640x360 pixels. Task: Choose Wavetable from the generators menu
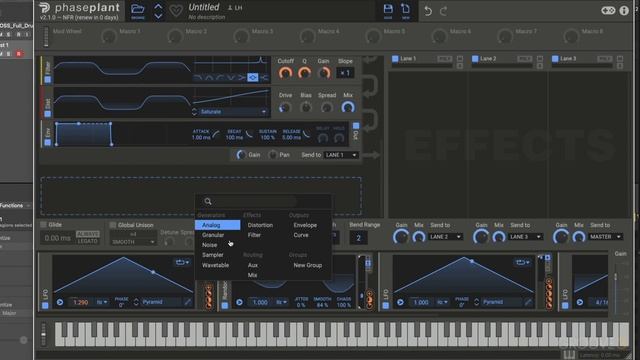click(216, 265)
